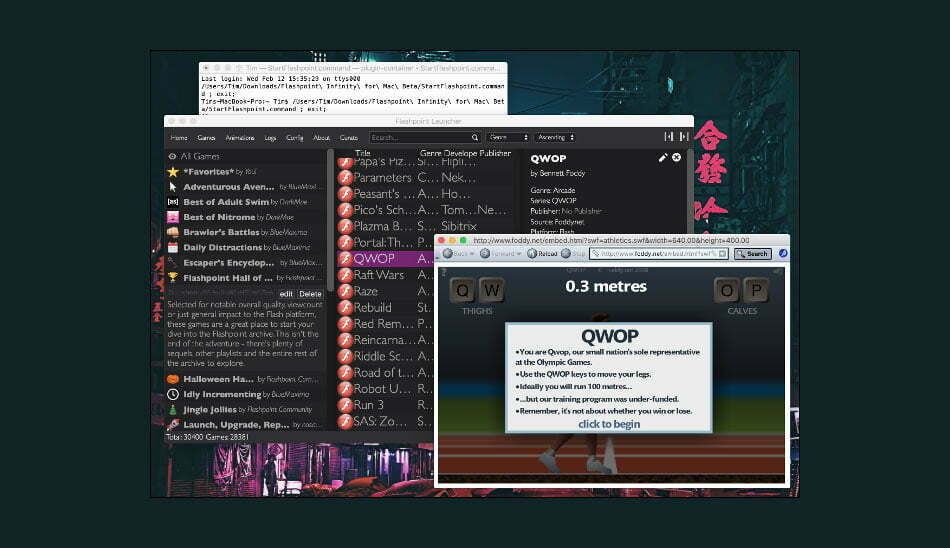The width and height of the screenshot is (950, 548).
Task: Click the Q key button in QWOP
Action: point(462,290)
